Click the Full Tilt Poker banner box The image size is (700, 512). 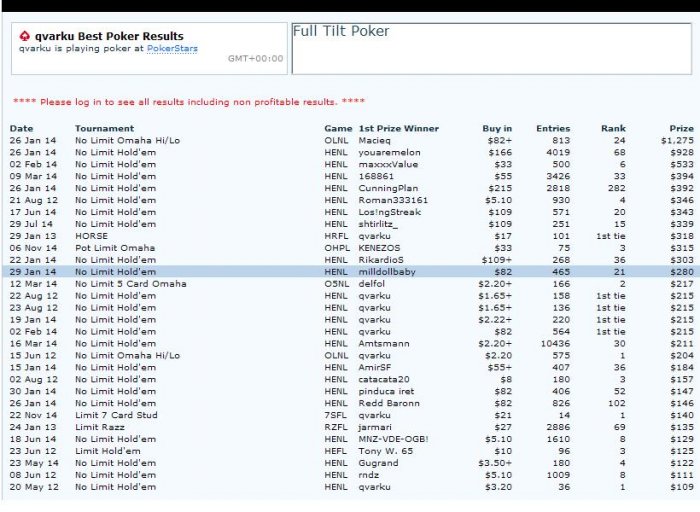click(492, 49)
